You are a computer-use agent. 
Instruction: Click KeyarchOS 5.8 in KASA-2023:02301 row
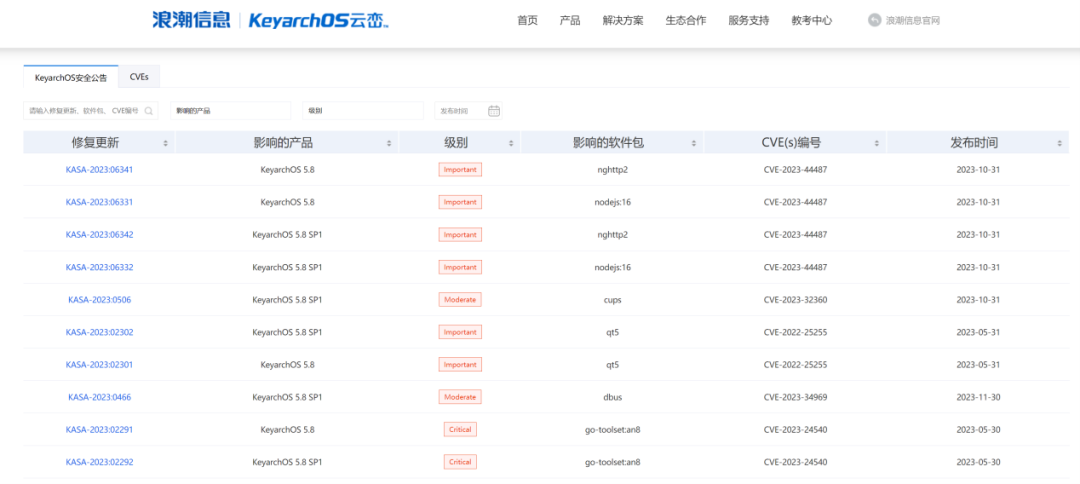click(x=287, y=364)
